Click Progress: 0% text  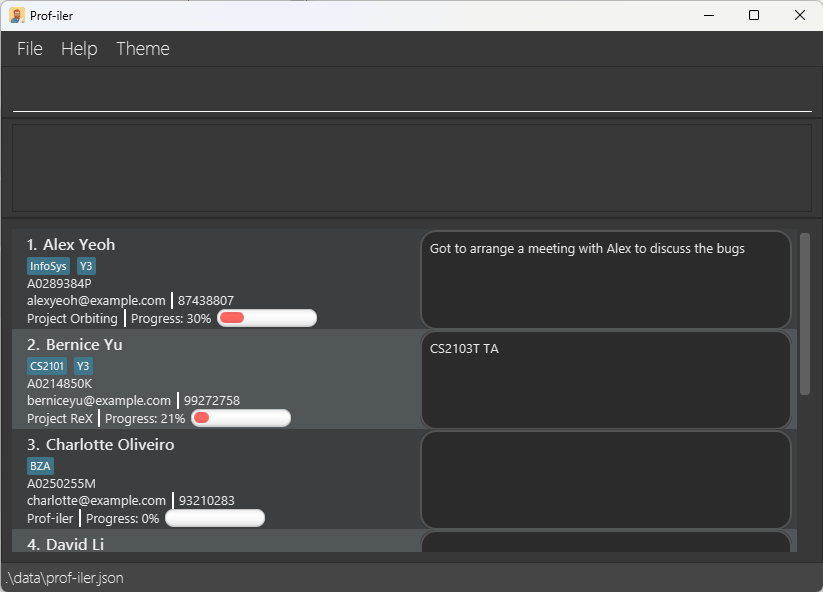122,519
